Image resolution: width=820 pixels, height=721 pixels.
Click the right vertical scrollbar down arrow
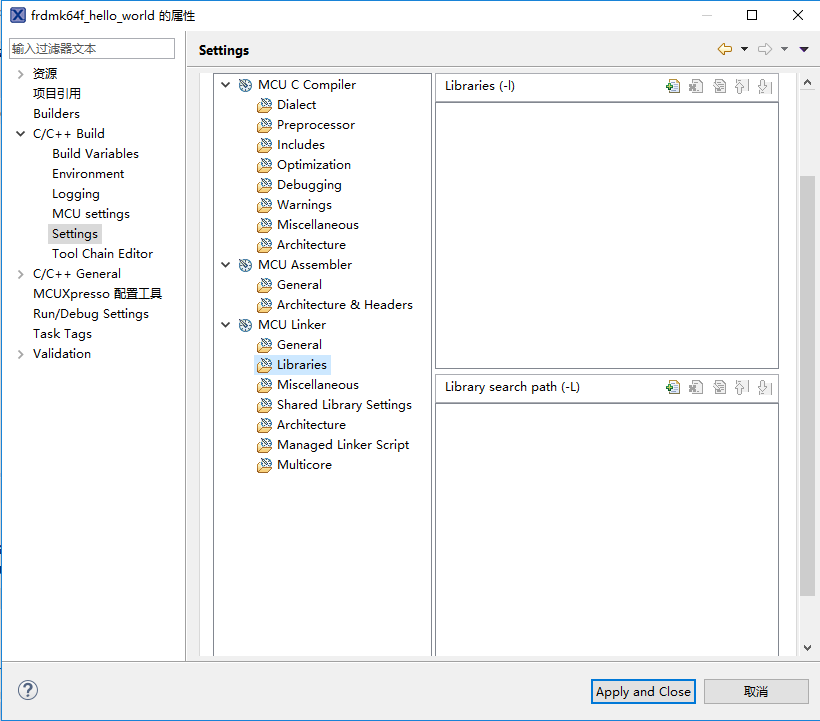point(808,648)
